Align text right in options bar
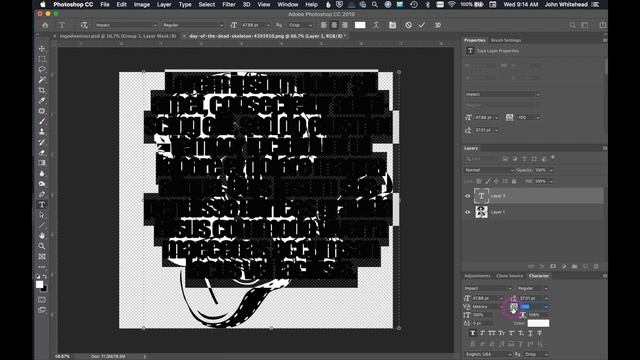Image resolution: width=640 pixels, height=360 pixels. click(345, 25)
